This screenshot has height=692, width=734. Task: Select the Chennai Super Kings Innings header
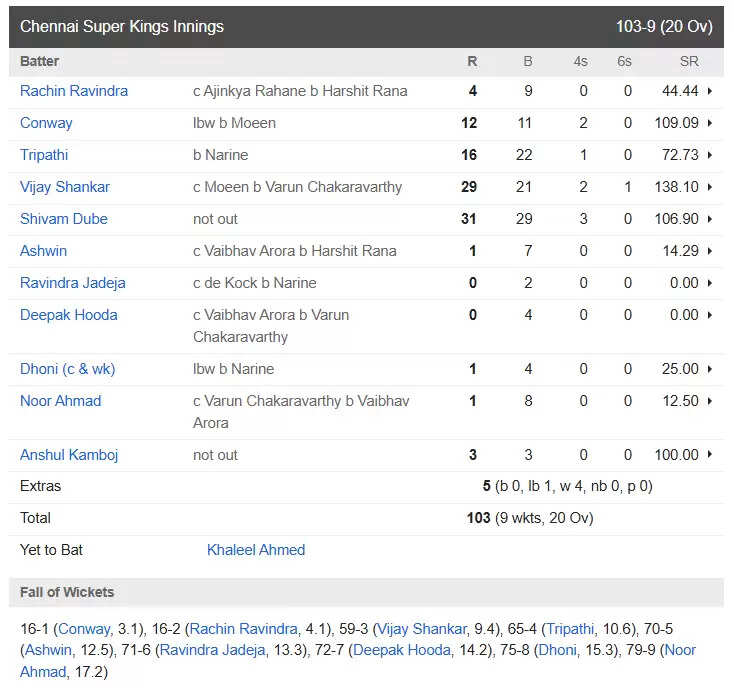pyautogui.click(x=367, y=27)
